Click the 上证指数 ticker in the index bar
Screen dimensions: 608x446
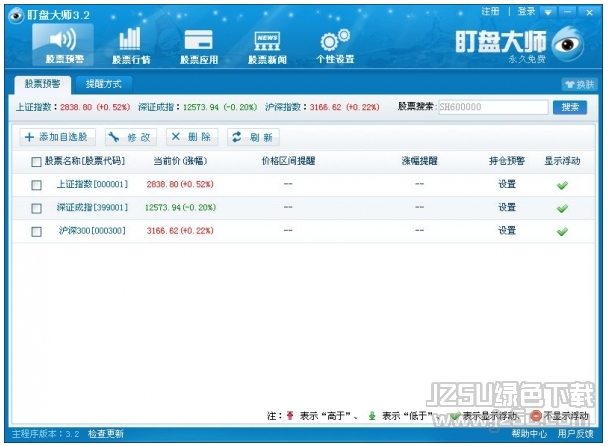click(73, 107)
